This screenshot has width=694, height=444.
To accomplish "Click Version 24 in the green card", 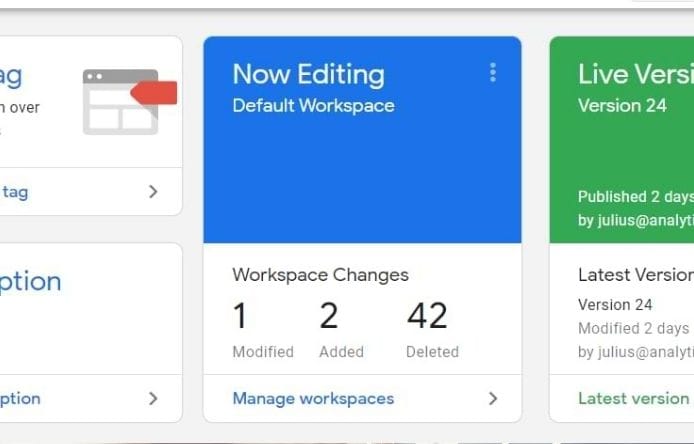I will click(x=622, y=105).
